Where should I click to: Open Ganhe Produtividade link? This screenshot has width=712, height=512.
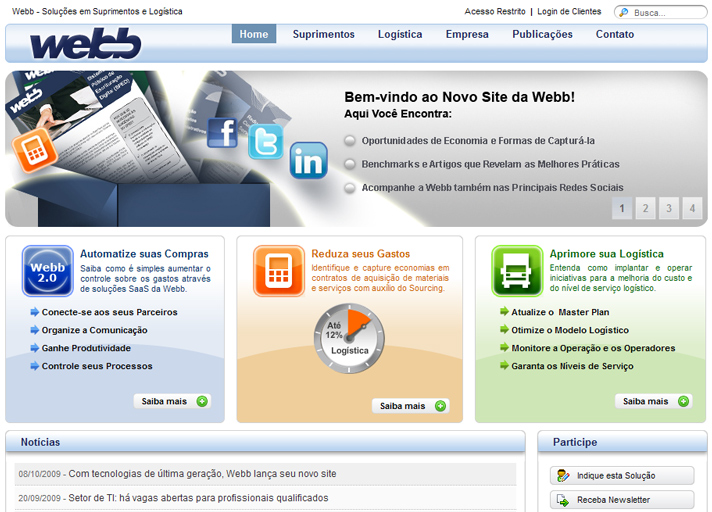(86, 348)
